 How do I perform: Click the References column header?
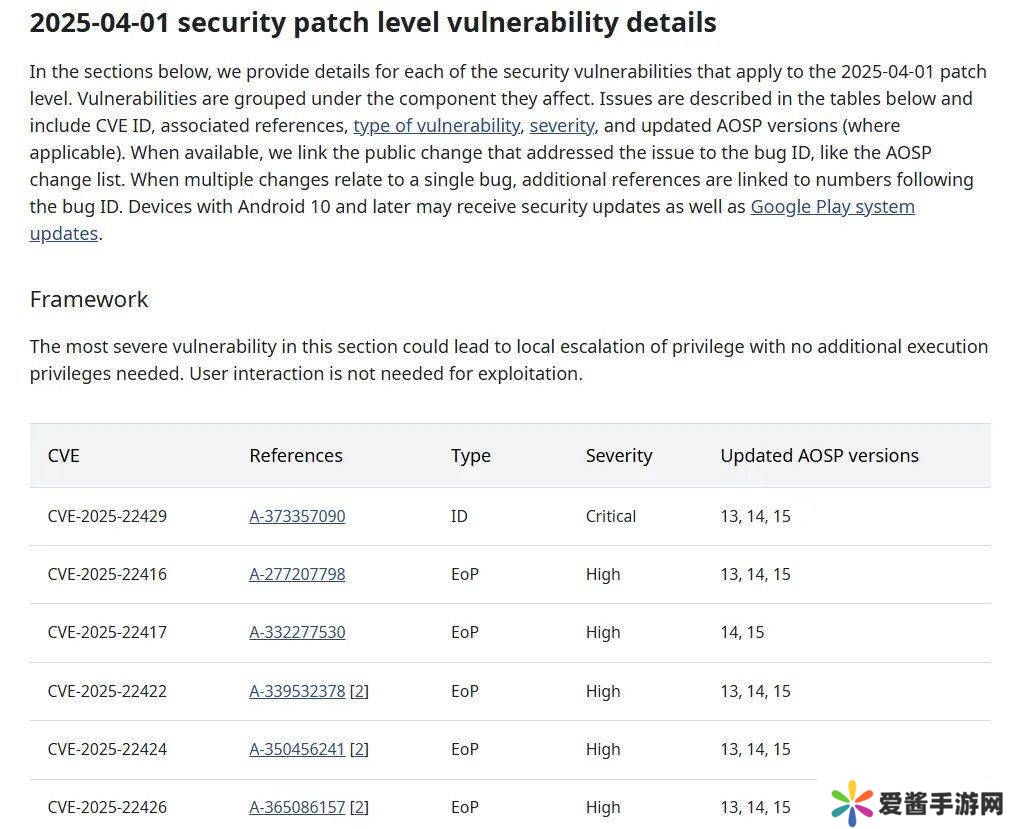[295, 456]
